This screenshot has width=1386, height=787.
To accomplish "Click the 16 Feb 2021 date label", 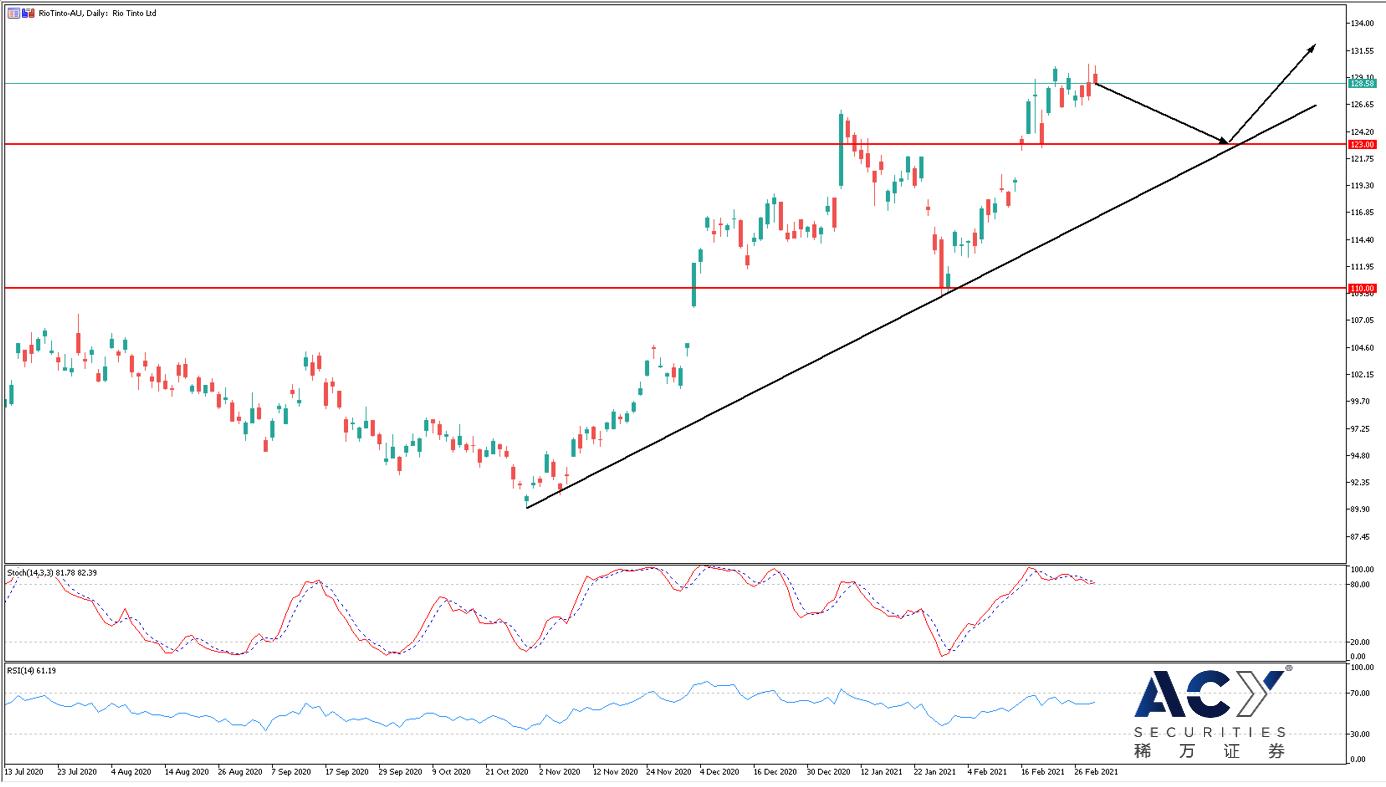I will coord(1044,772).
